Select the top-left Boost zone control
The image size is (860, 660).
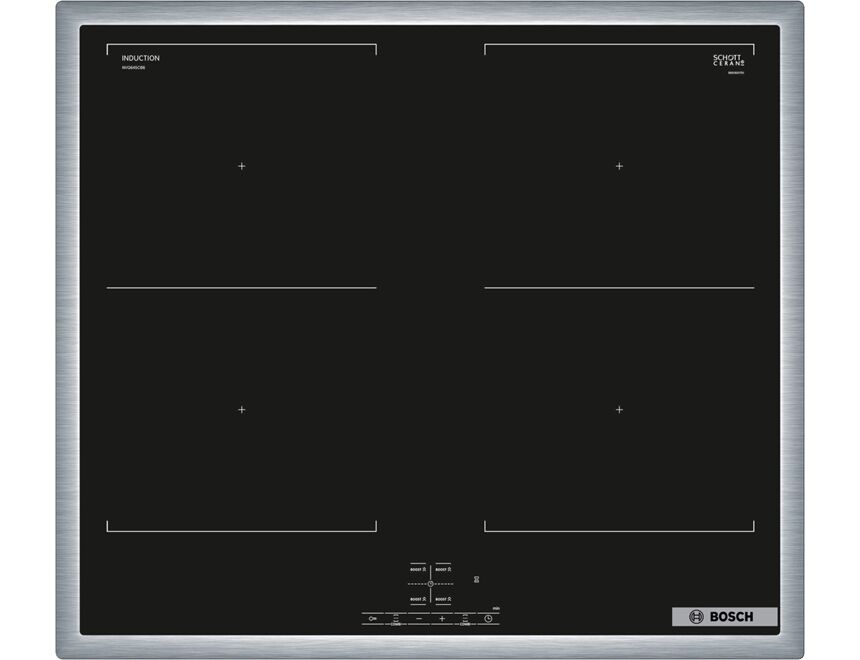417,568
